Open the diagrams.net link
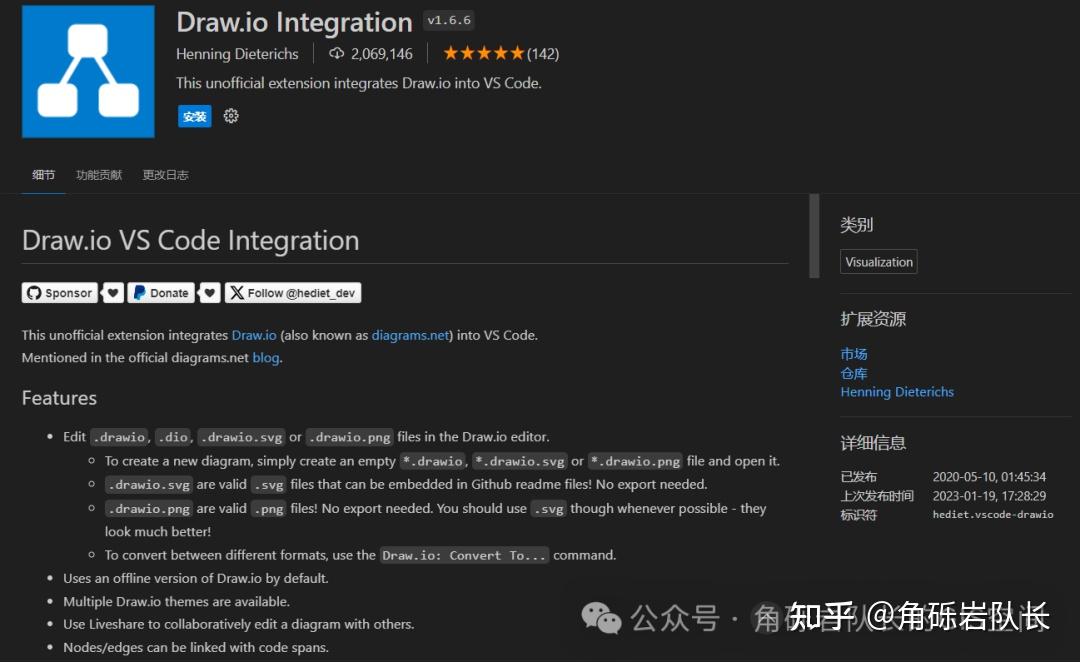The image size is (1080, 662). [410, 335]
